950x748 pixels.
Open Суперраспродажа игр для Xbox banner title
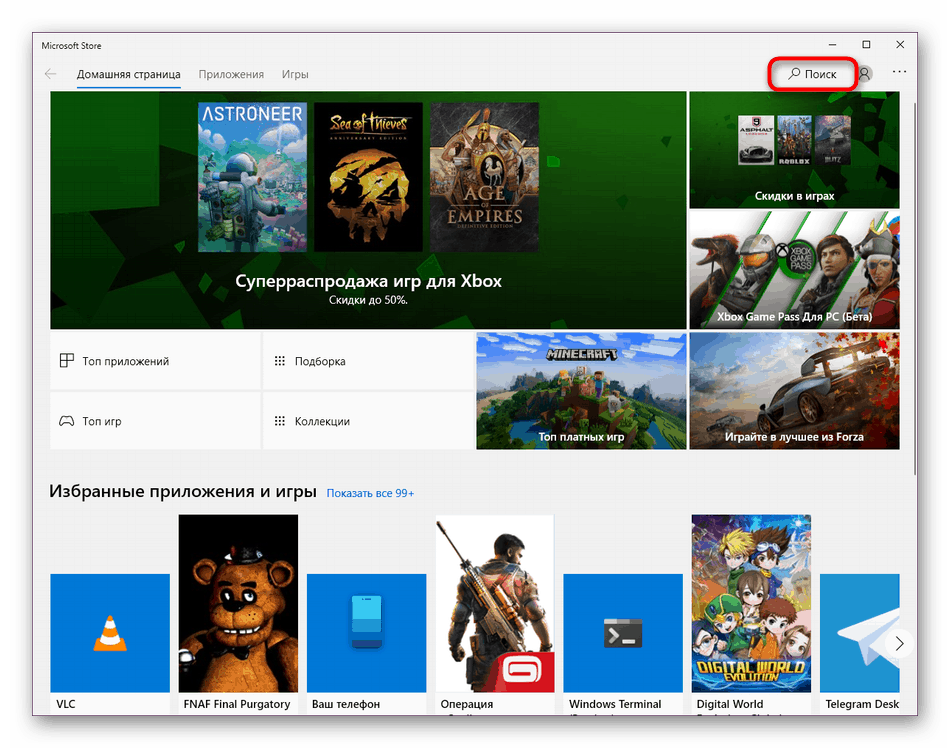pyautogui.click(x=368, y=281)
